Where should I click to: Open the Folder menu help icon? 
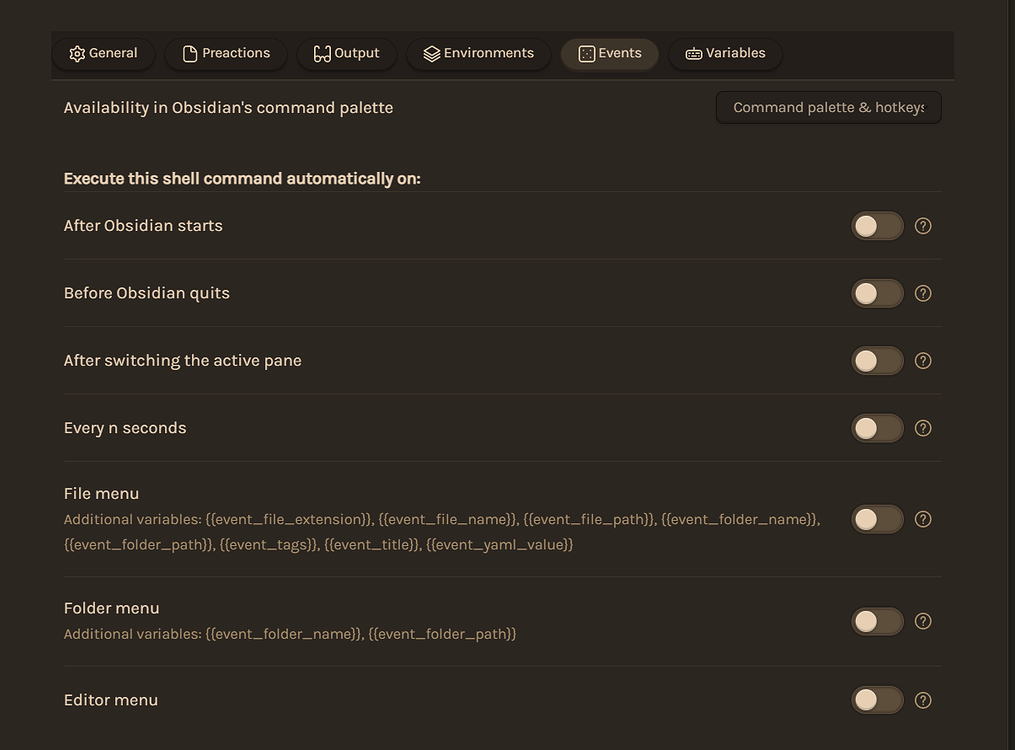pyautogui.click(x=923, y=621)
